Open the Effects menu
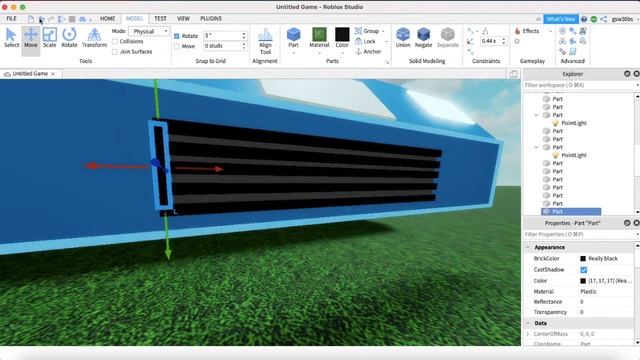The height and width of the screenshot is (360, 640). coord(527,31)
